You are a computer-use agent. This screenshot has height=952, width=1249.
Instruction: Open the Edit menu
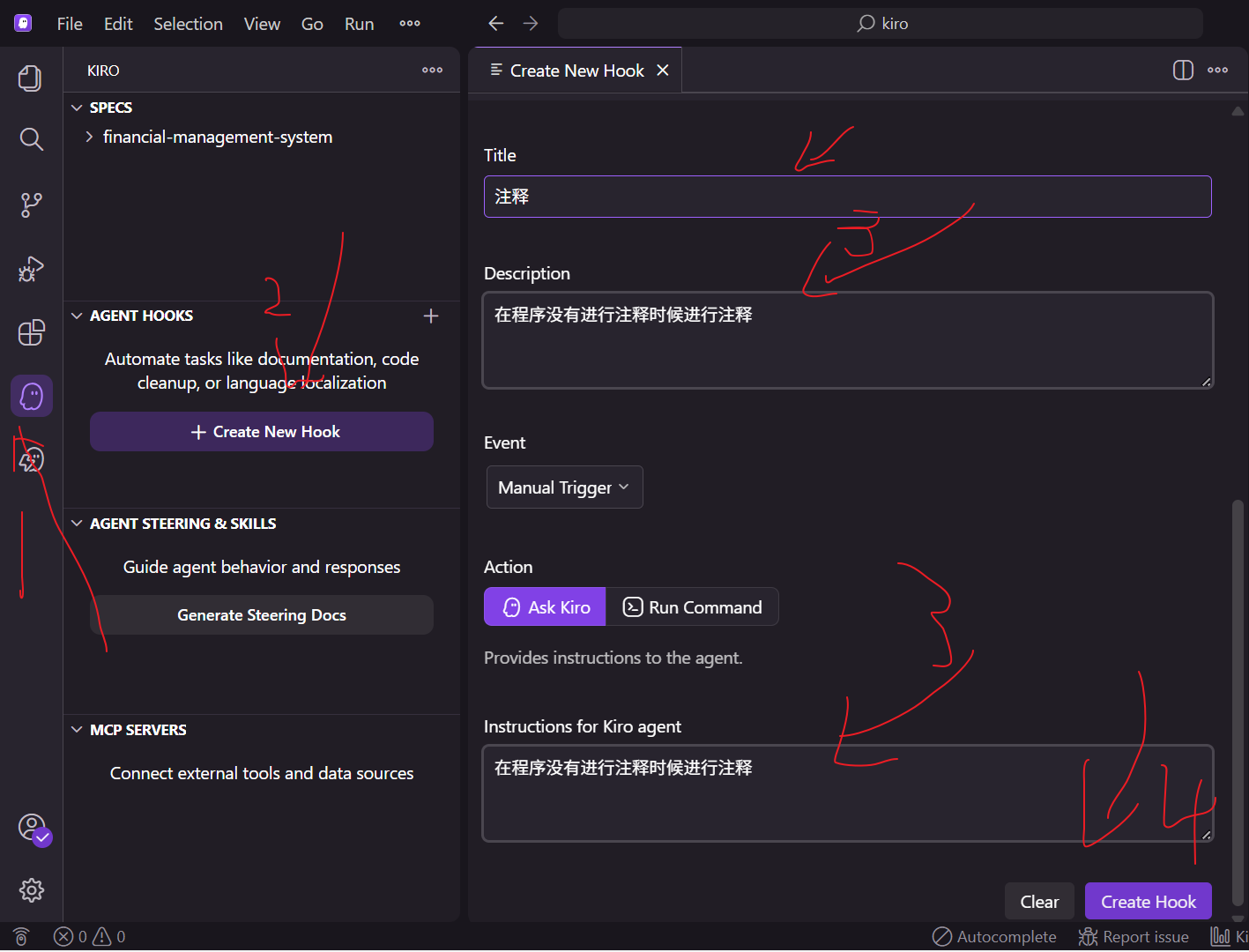click(118, 24)
